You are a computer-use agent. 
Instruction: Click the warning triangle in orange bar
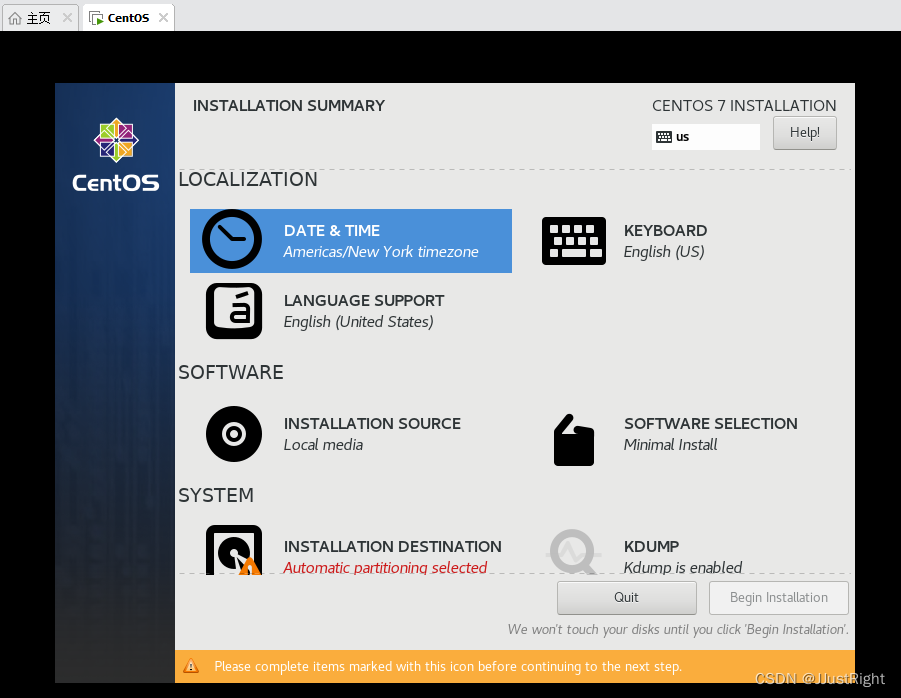point(191,666)
